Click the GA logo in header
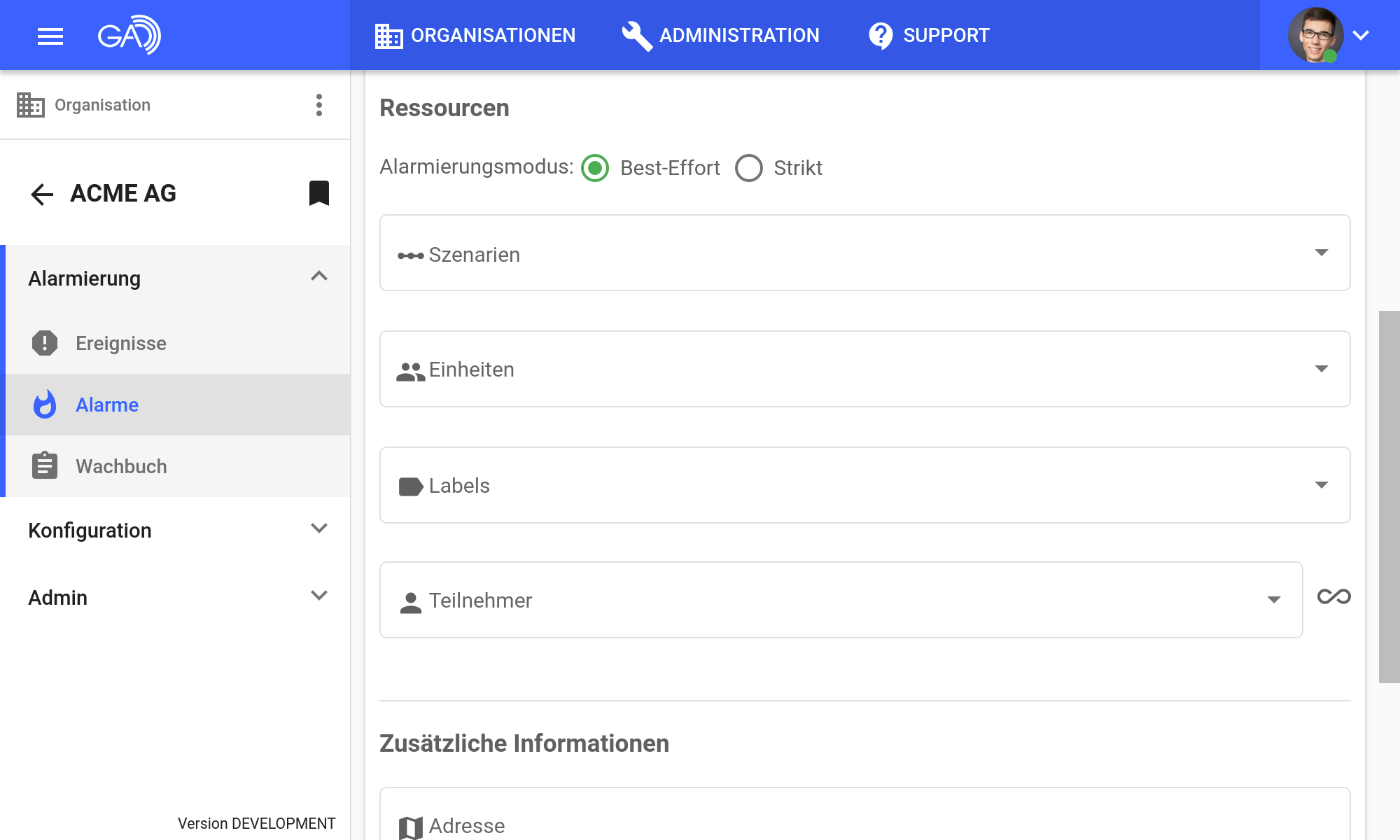This screenshot has width=1400, height=840. [x=129, y=35]
